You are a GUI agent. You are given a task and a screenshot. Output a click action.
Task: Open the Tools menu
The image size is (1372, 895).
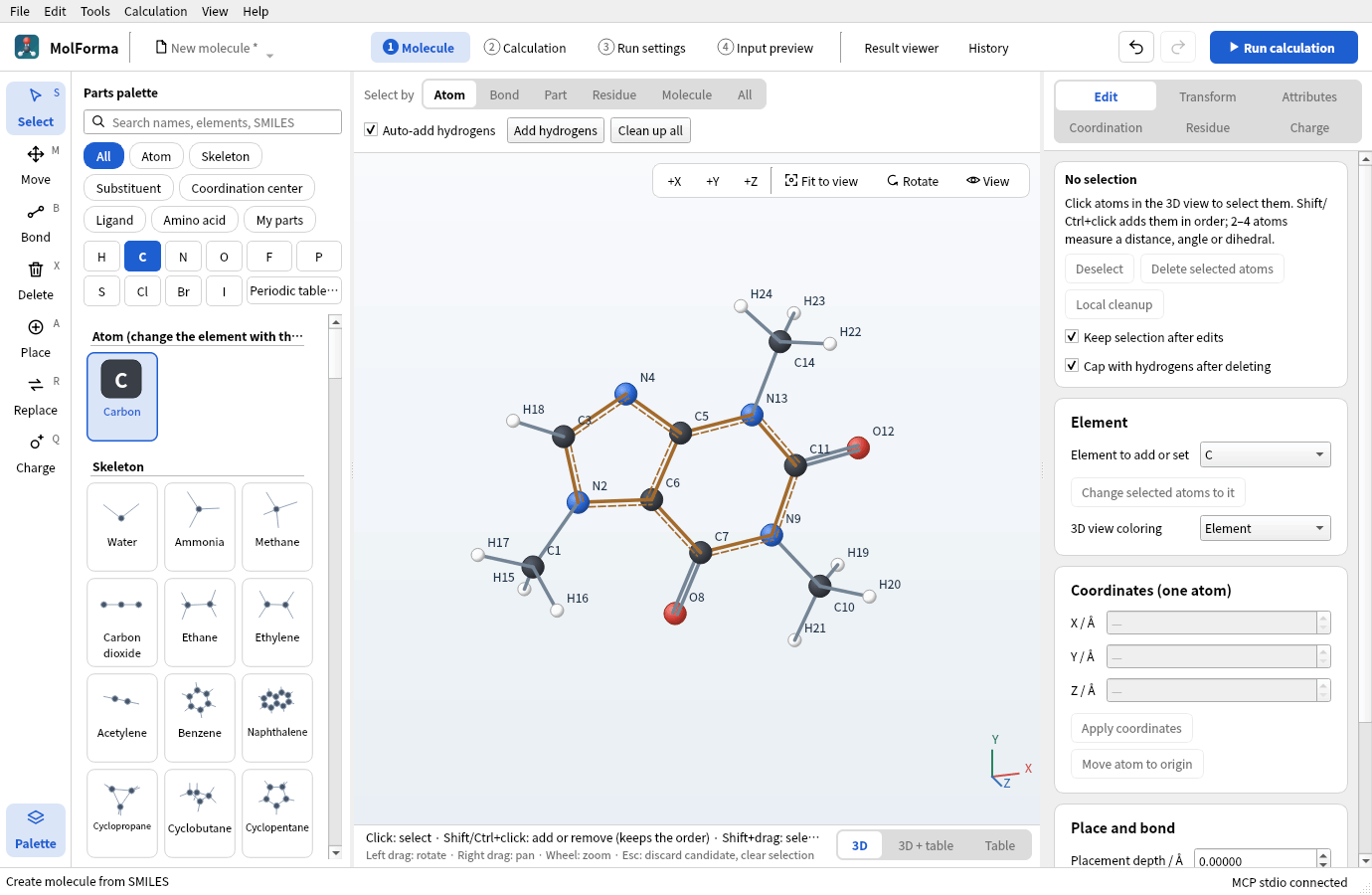[95, 11]
